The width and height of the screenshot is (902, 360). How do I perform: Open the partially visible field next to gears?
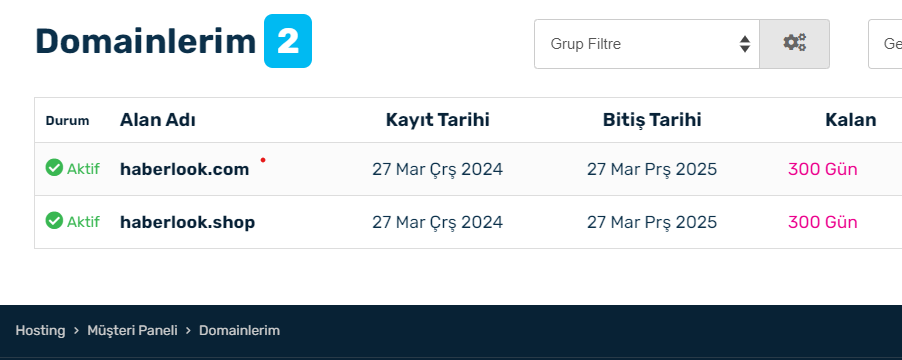coord(885,44)
